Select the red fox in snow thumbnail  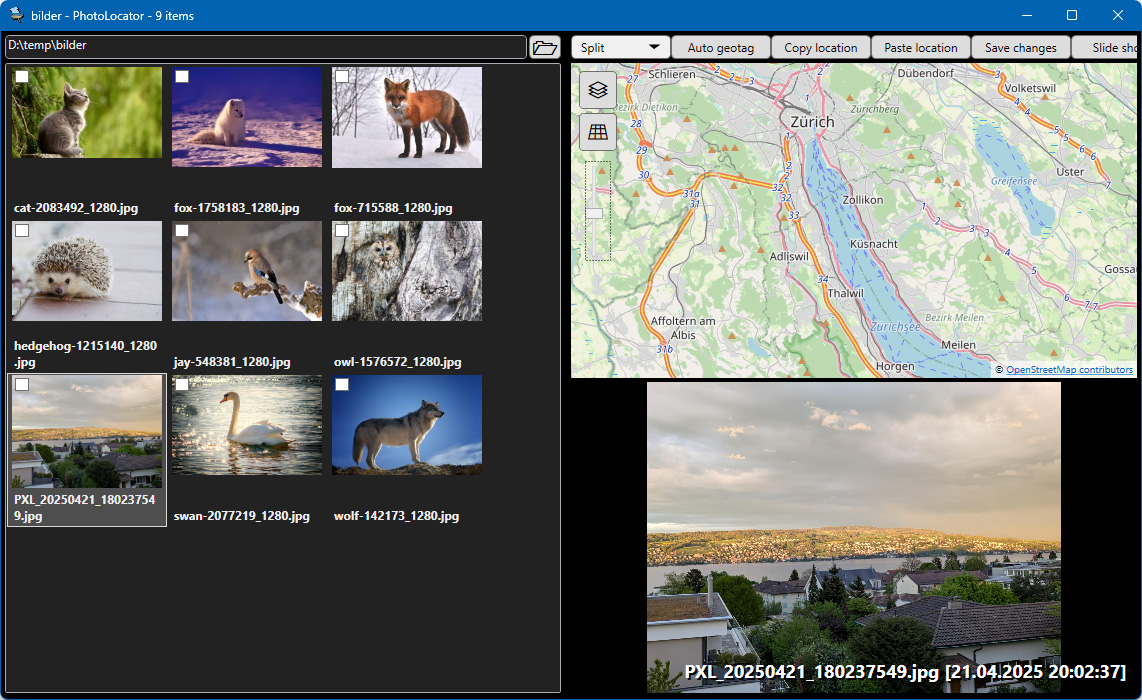(x=407, y=117)
